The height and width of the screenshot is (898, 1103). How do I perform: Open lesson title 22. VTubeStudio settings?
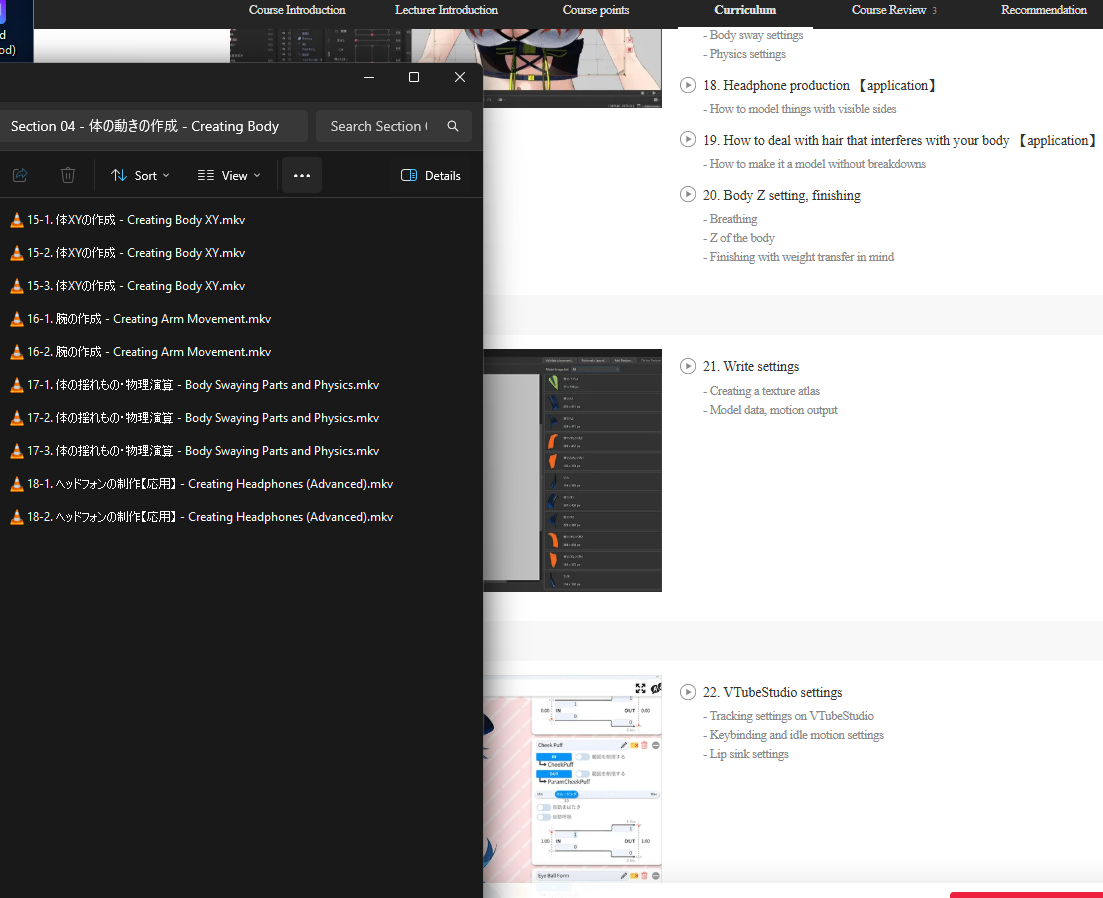click(x=772, y=693)
